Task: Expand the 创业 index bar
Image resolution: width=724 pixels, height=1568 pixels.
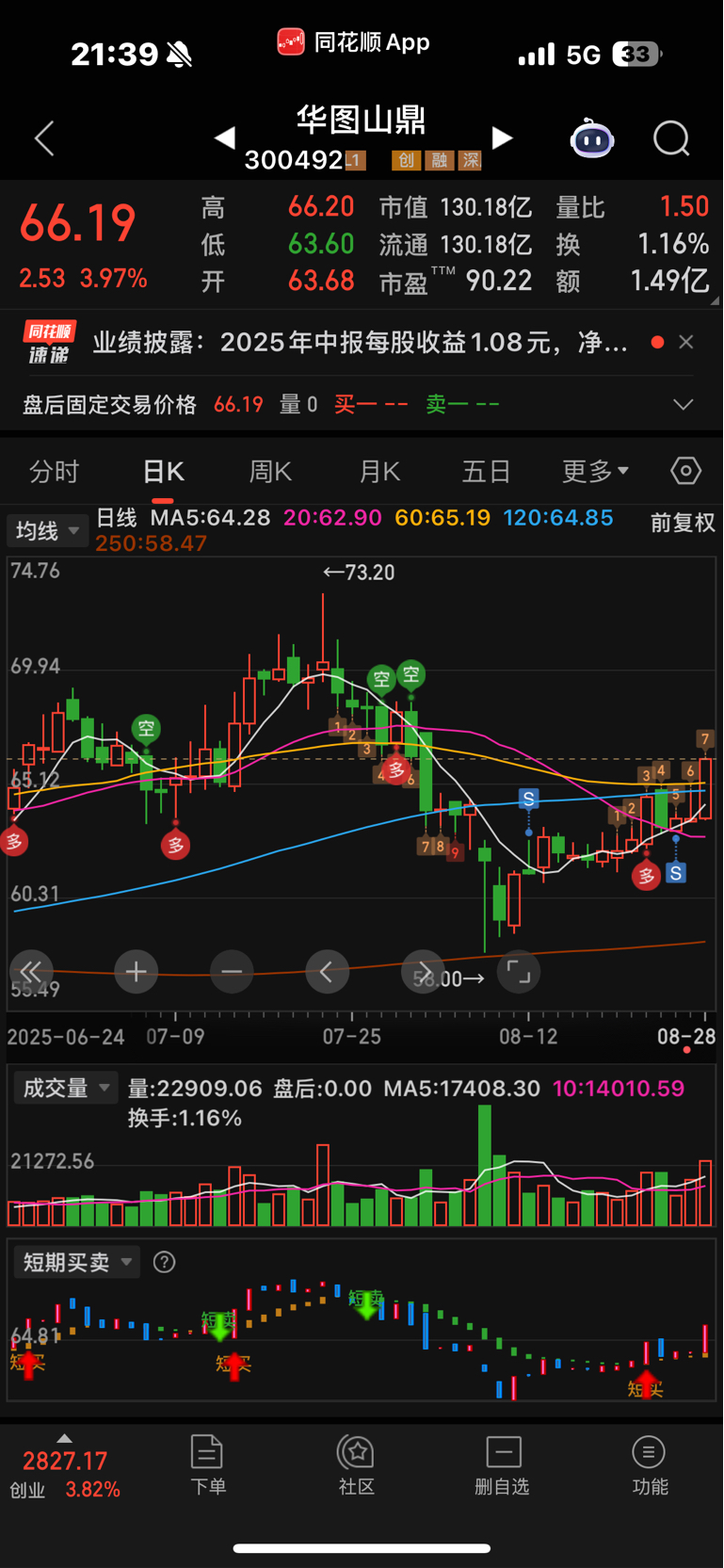Action: [x=64, y=1438]
